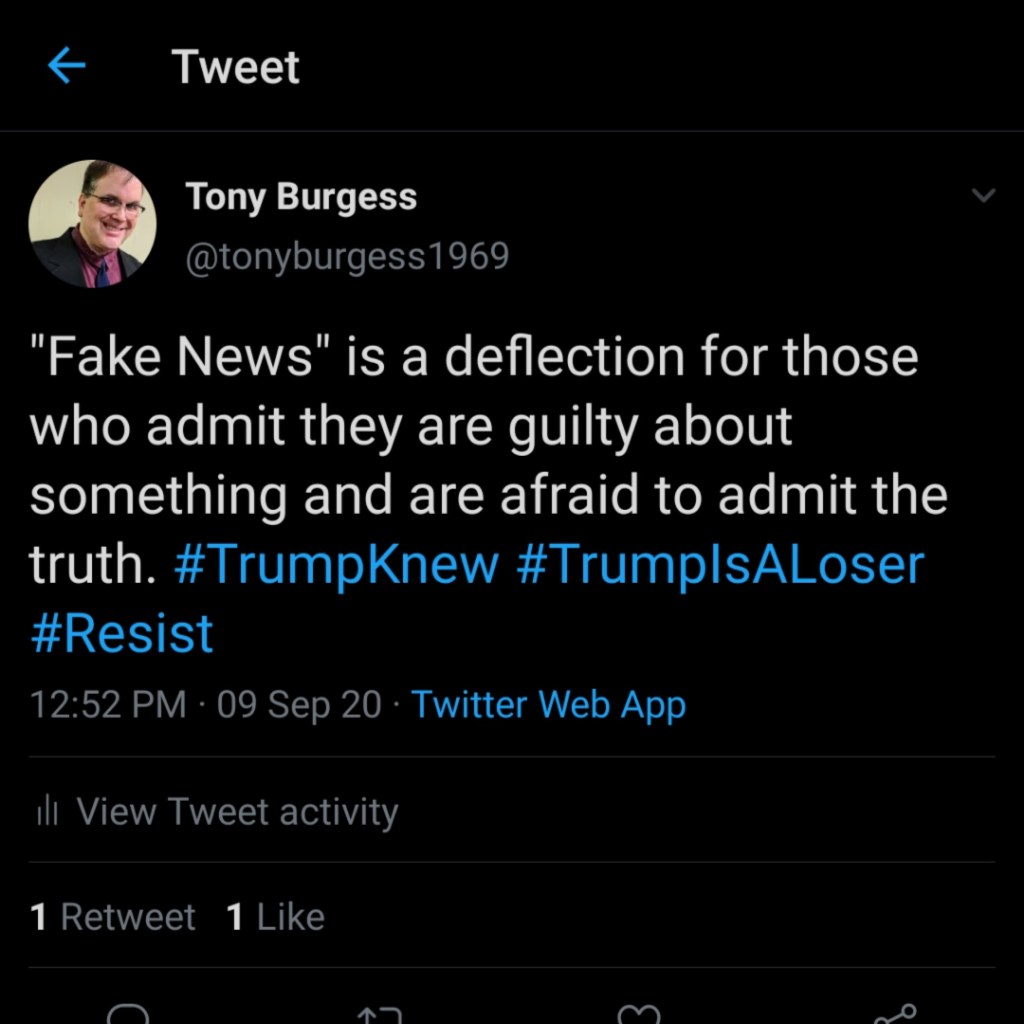
Task: Show the 1 Like list
Action: 276,917
